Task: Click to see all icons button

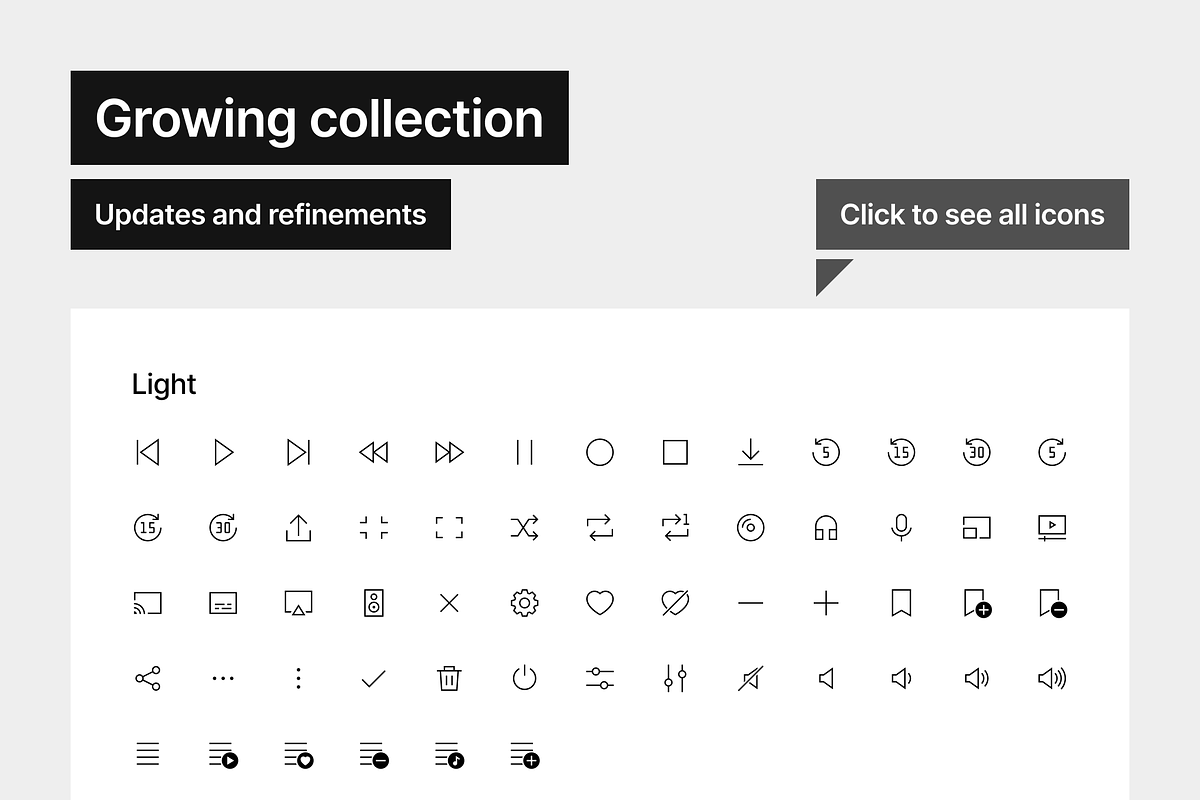Action: coord(972,214)
